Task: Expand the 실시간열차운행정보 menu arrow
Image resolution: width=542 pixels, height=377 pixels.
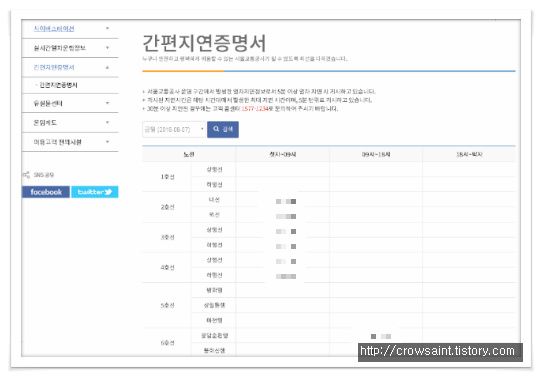Action: point(107,48)
